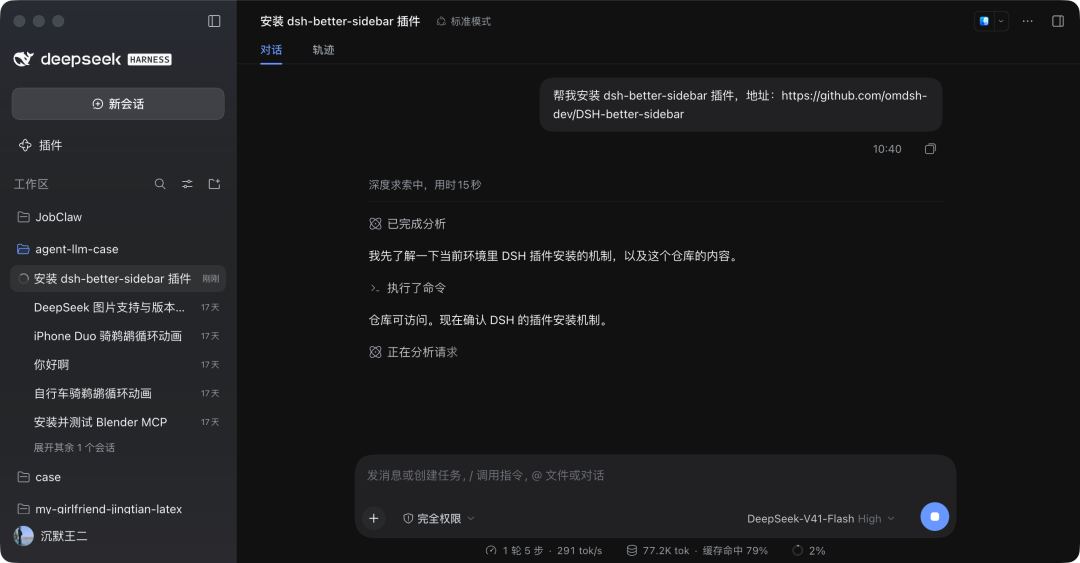Open workspace filter settings icon

point(187,184)
